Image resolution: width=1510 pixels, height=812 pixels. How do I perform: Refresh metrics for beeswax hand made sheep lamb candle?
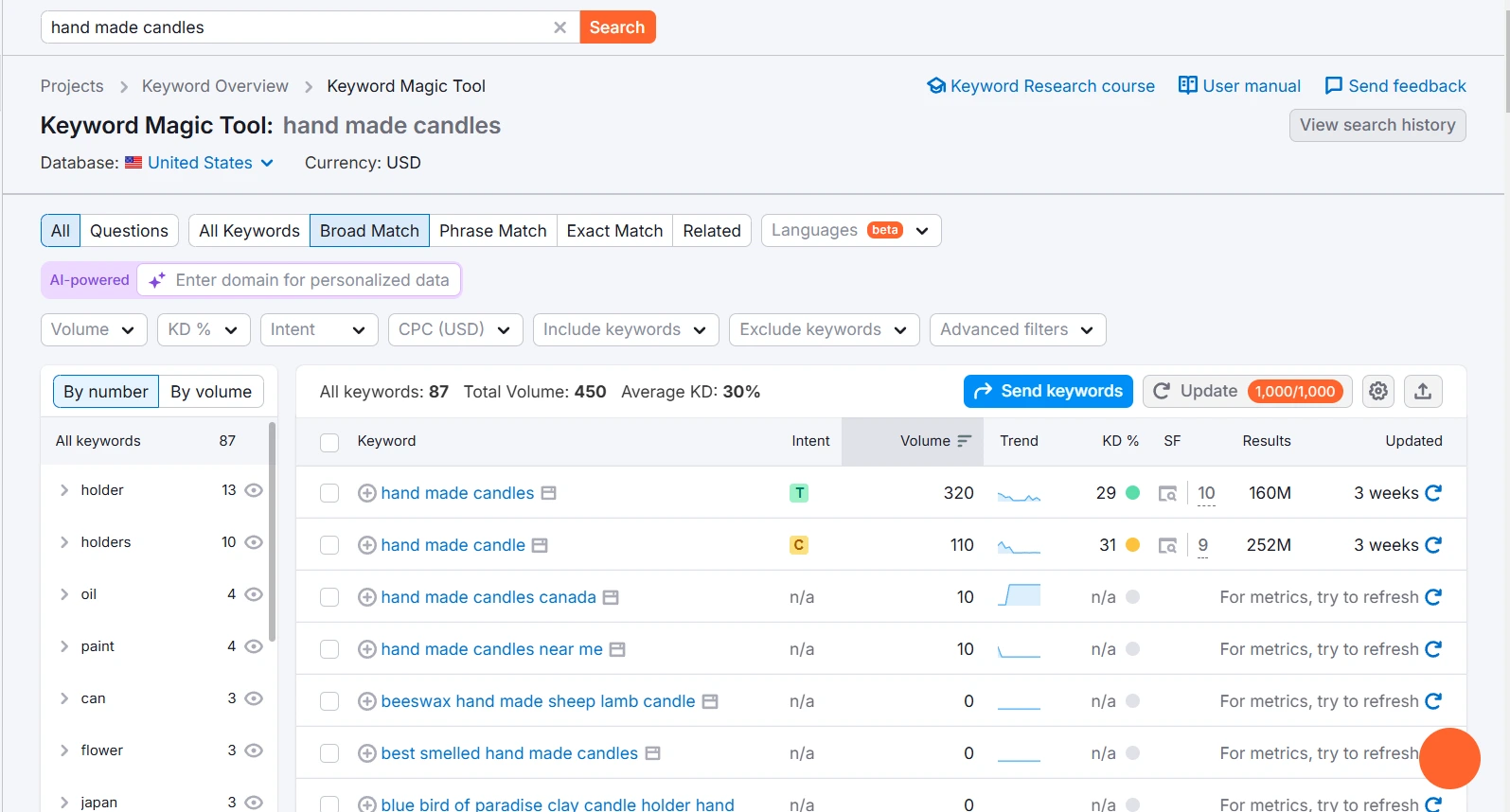coord(1433,701)
